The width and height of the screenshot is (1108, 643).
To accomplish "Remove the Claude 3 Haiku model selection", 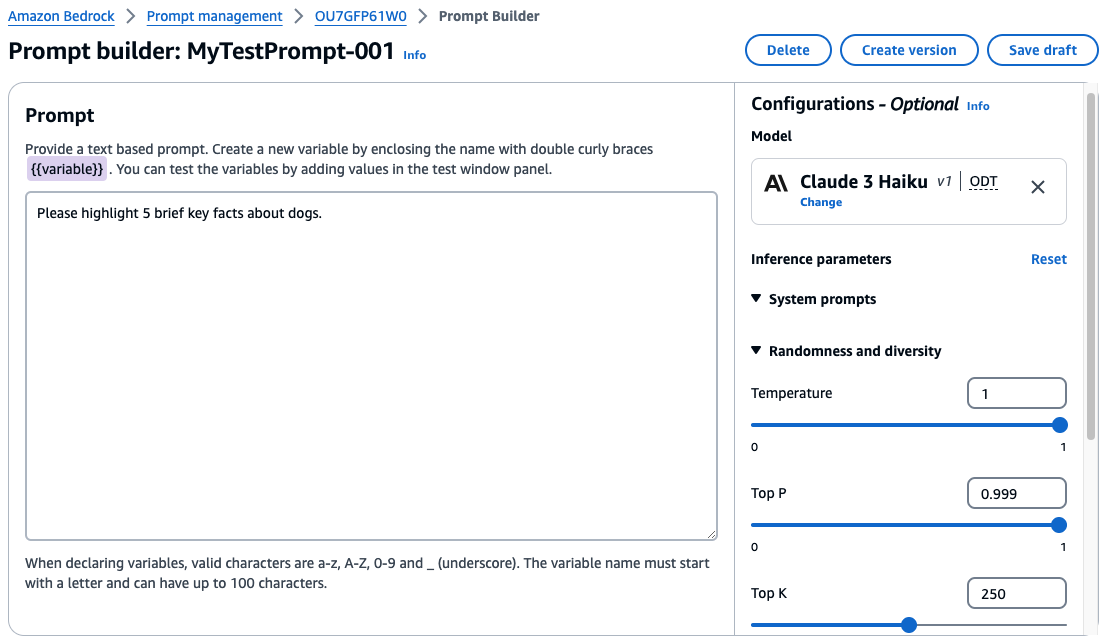I will coord(1037,187).
